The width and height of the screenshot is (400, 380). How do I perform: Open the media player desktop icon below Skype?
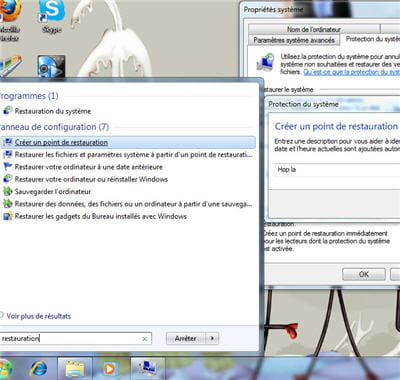(51, 67)
